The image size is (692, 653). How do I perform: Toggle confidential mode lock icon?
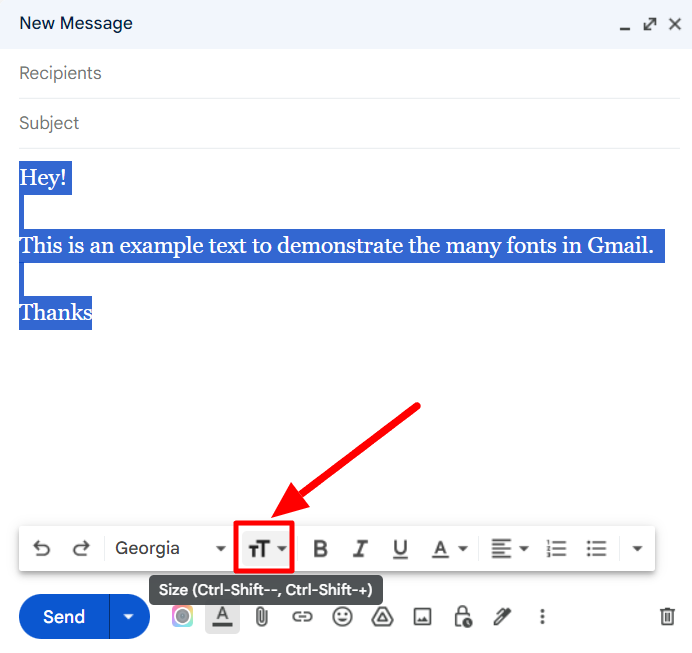tap(463, 616)
